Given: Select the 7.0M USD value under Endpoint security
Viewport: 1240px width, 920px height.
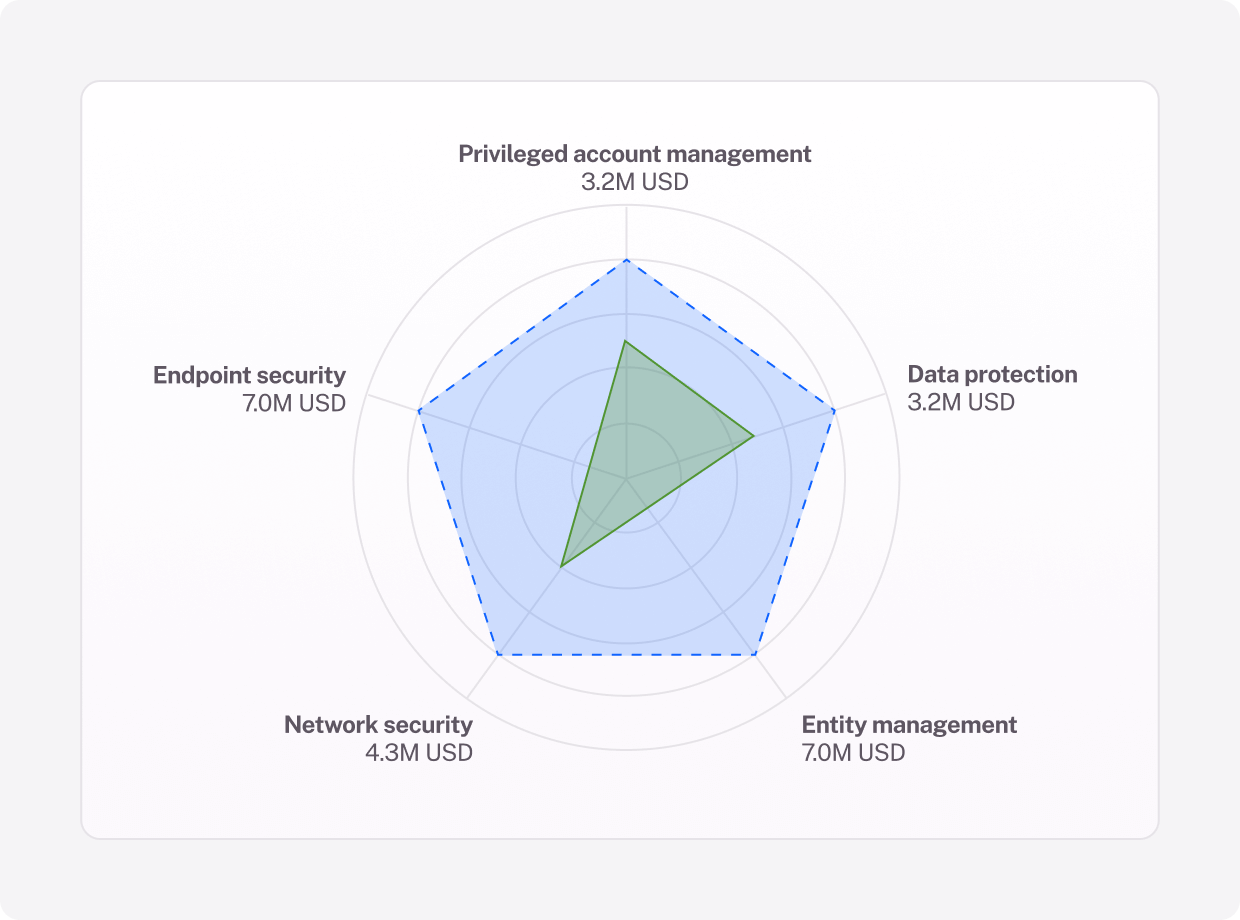Looking at the screenshot, I should point(294,403).
